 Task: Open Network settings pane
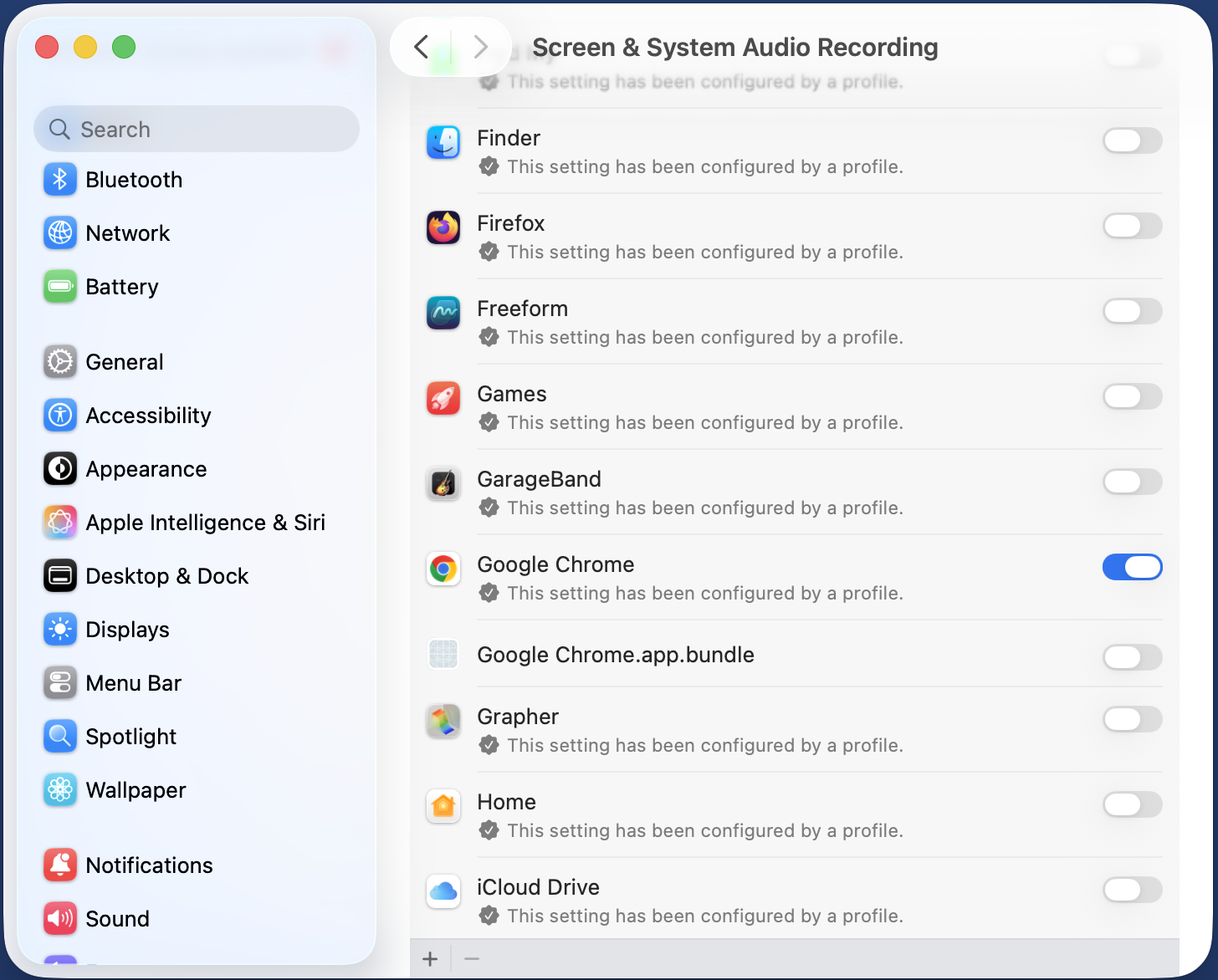pyautogui.click(x=197, y=233)
